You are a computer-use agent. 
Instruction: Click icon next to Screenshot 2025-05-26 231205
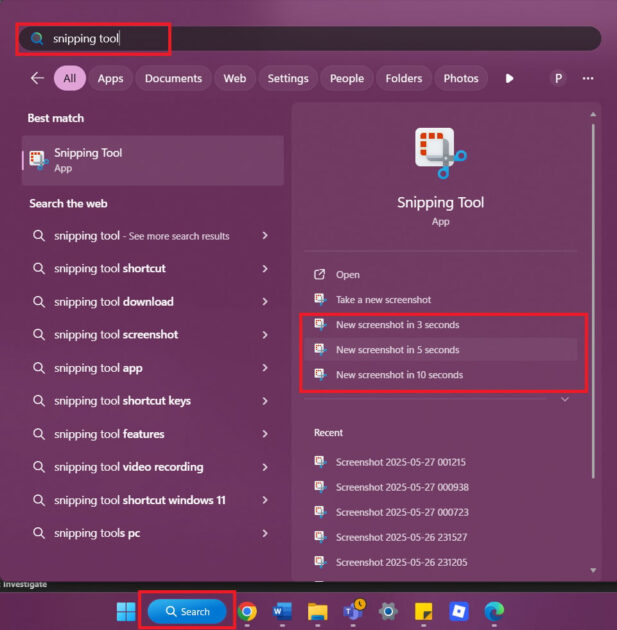coord(320,562)
